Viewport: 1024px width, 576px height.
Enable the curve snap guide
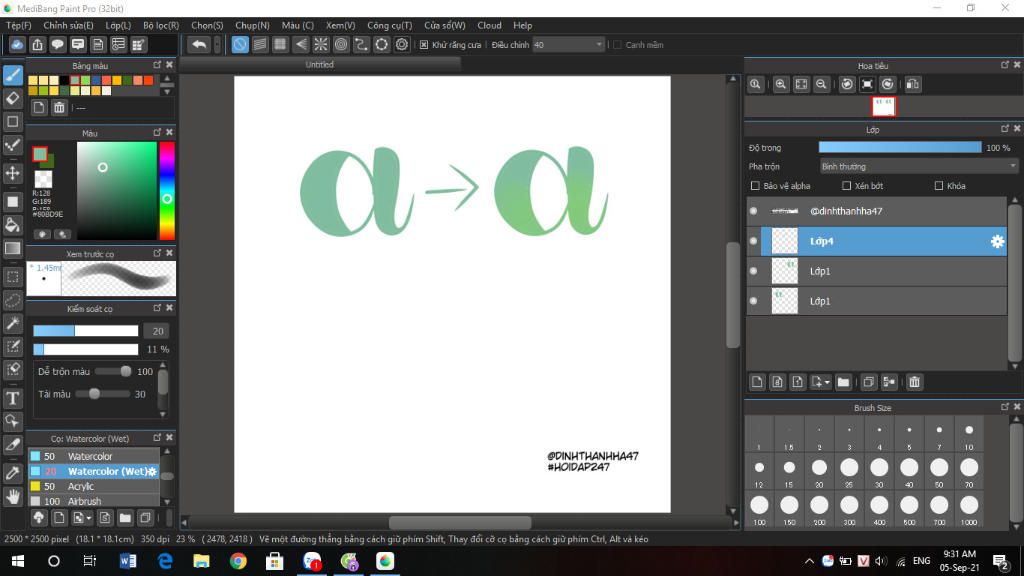pyautogui.click(x=361, y=44)
